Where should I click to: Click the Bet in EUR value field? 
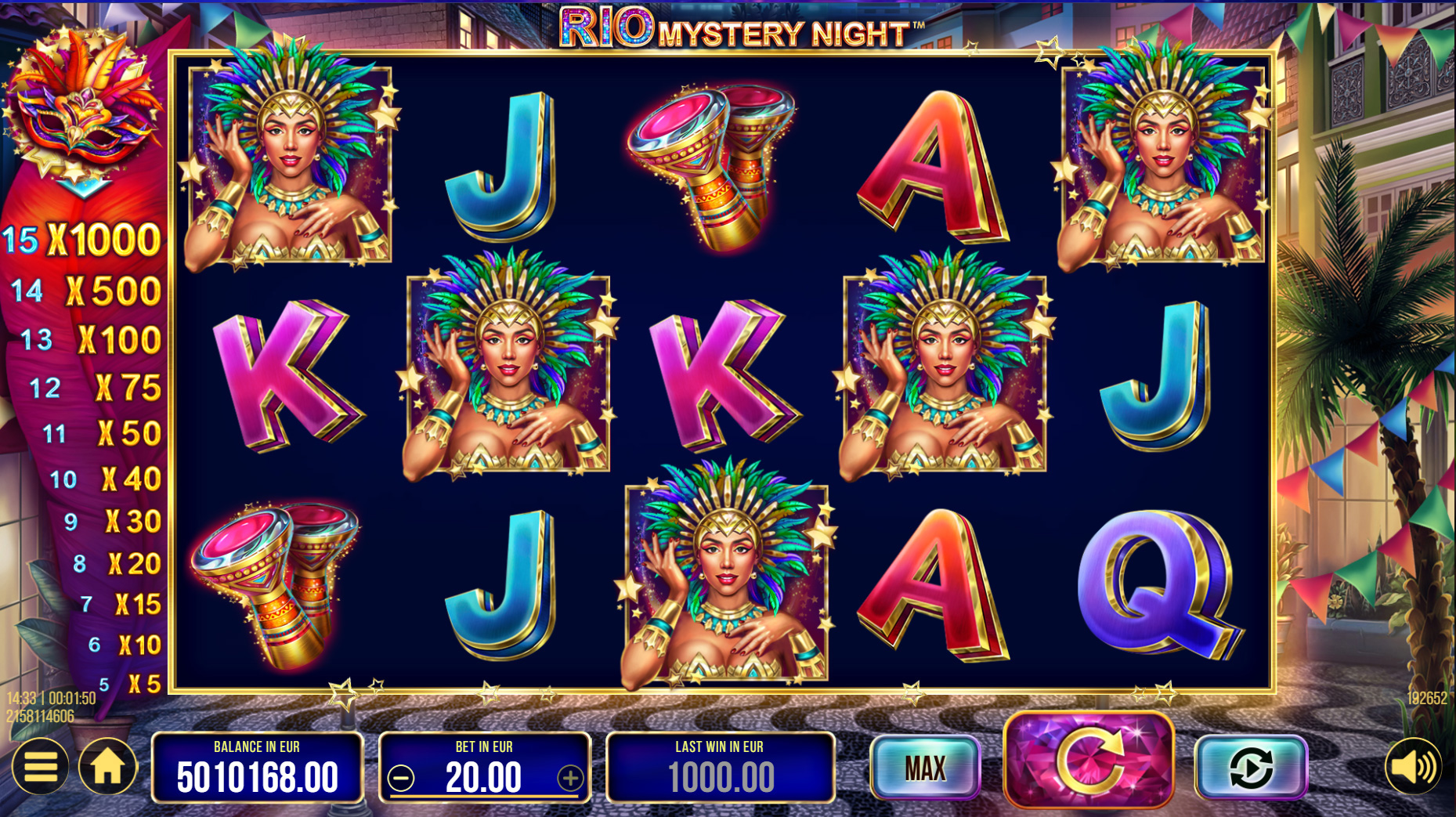point(484,768)
